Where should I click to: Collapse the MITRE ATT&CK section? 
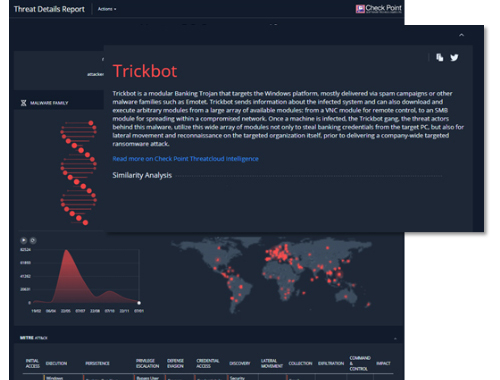[x=395, y=338]
